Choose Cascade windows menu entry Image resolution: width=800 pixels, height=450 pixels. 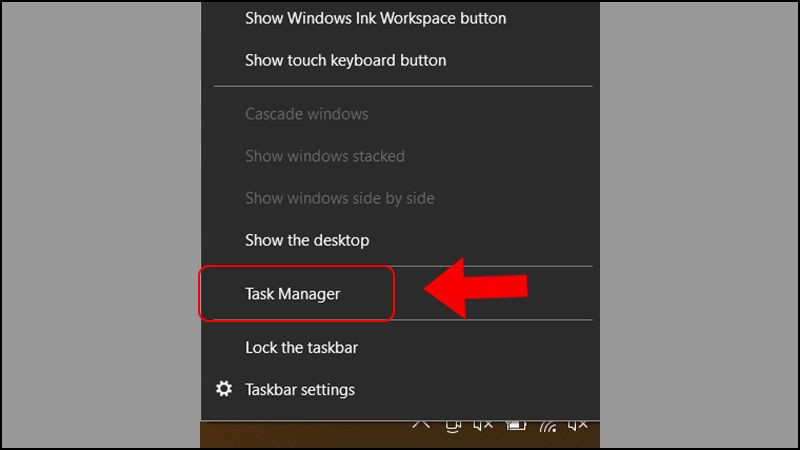(306, 114)
